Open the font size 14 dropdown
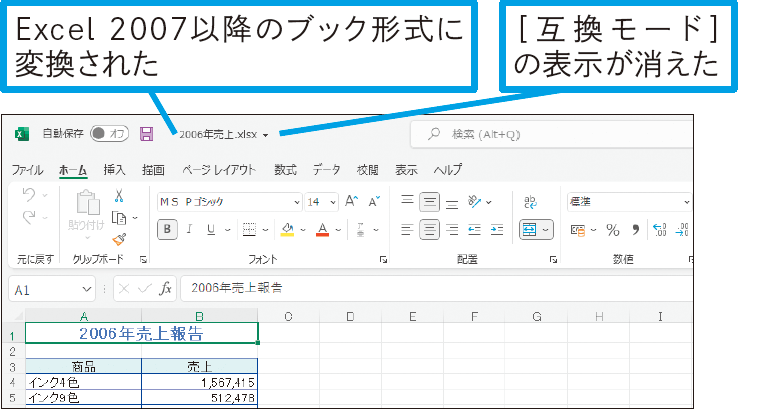This screenshot has width=783, height=409. tap(333, 202)
